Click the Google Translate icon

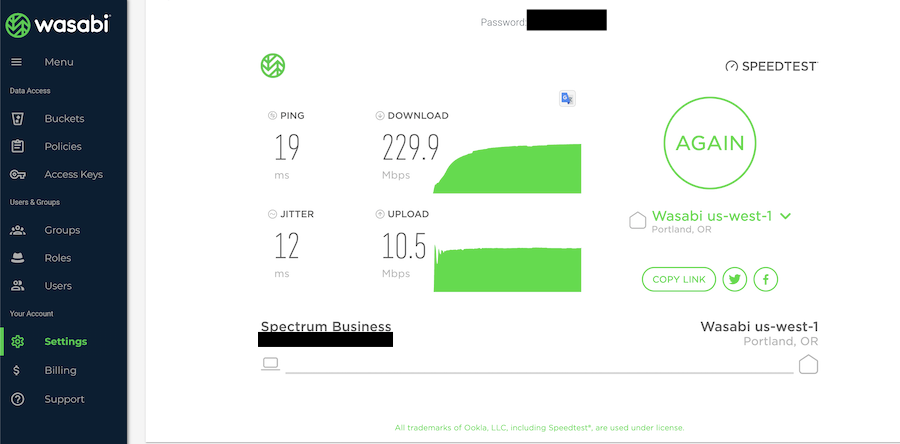(x=567, y=99)
